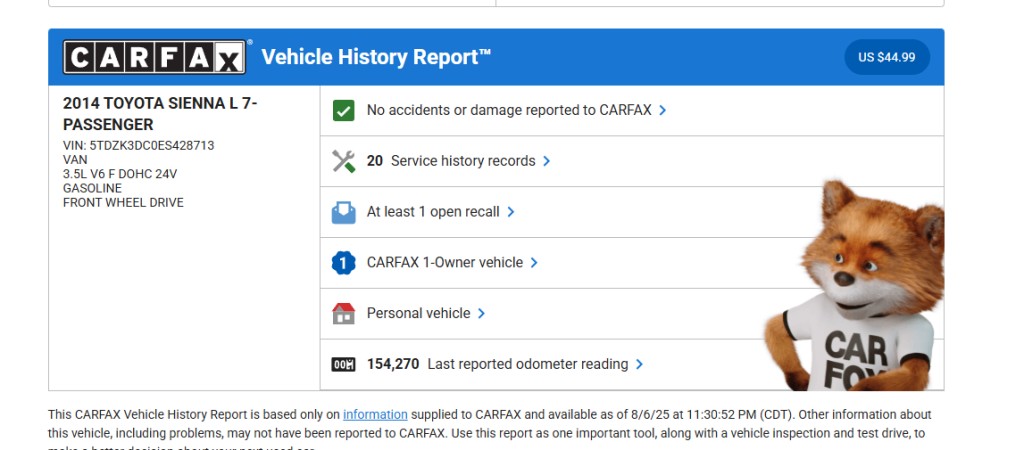Click the green checkmark no-accidents icon

(x=344, y=110)
